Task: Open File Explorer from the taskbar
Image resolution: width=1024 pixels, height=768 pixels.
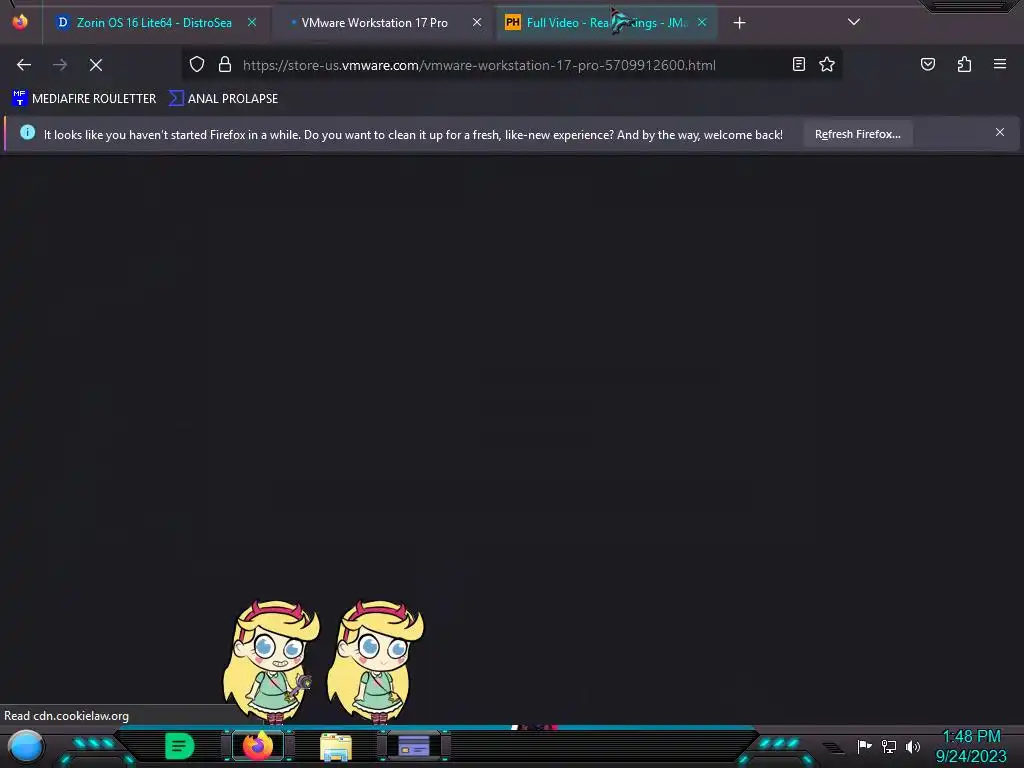Action: tap(336, 746)
